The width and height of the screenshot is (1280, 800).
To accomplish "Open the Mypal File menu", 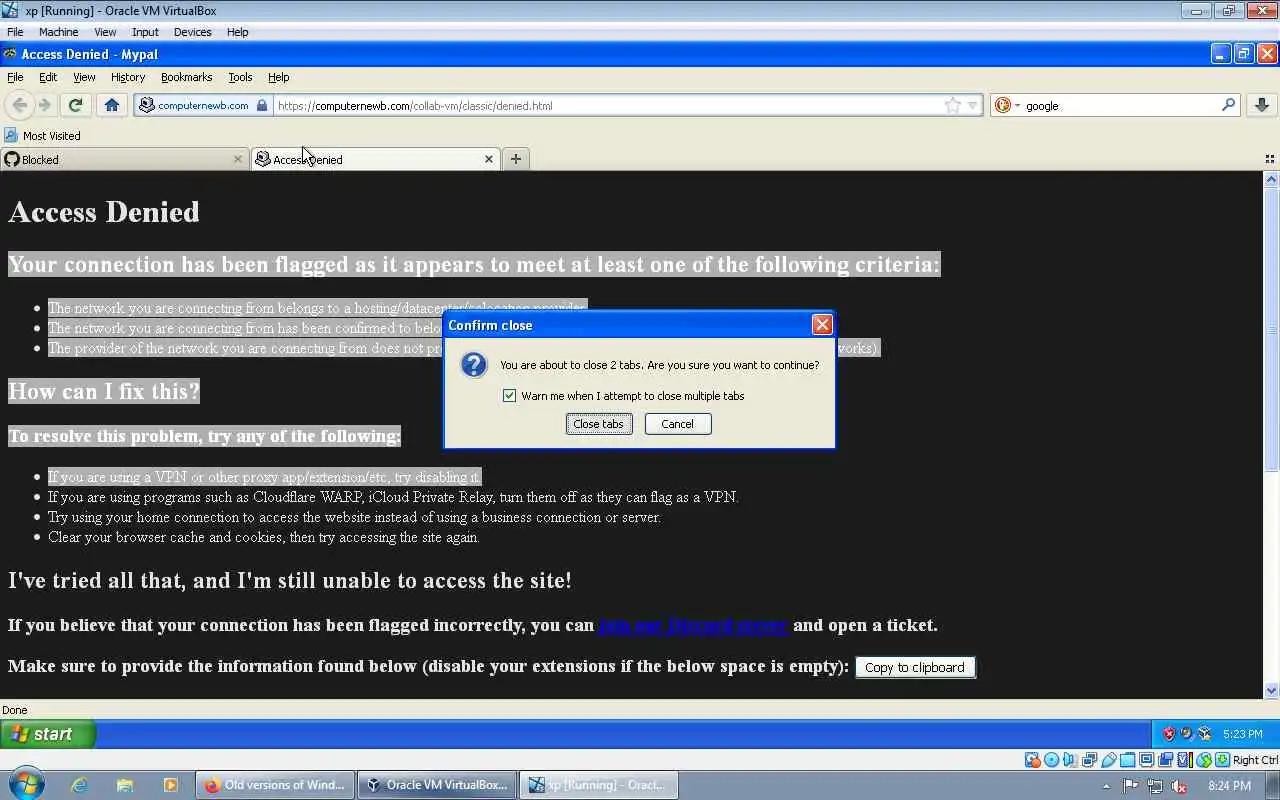I will click(x=15, y=77).
